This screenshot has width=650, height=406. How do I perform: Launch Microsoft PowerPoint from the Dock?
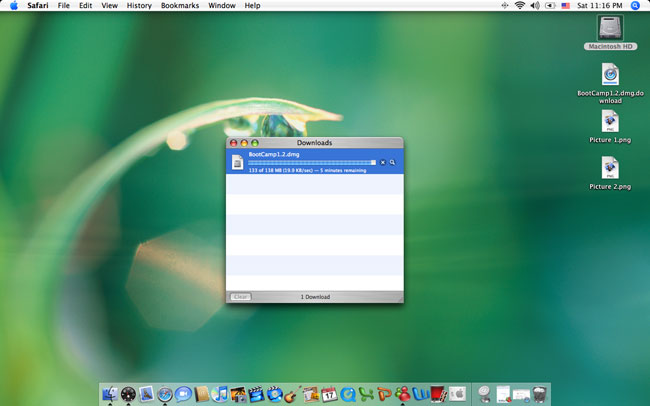click(384, 394)
